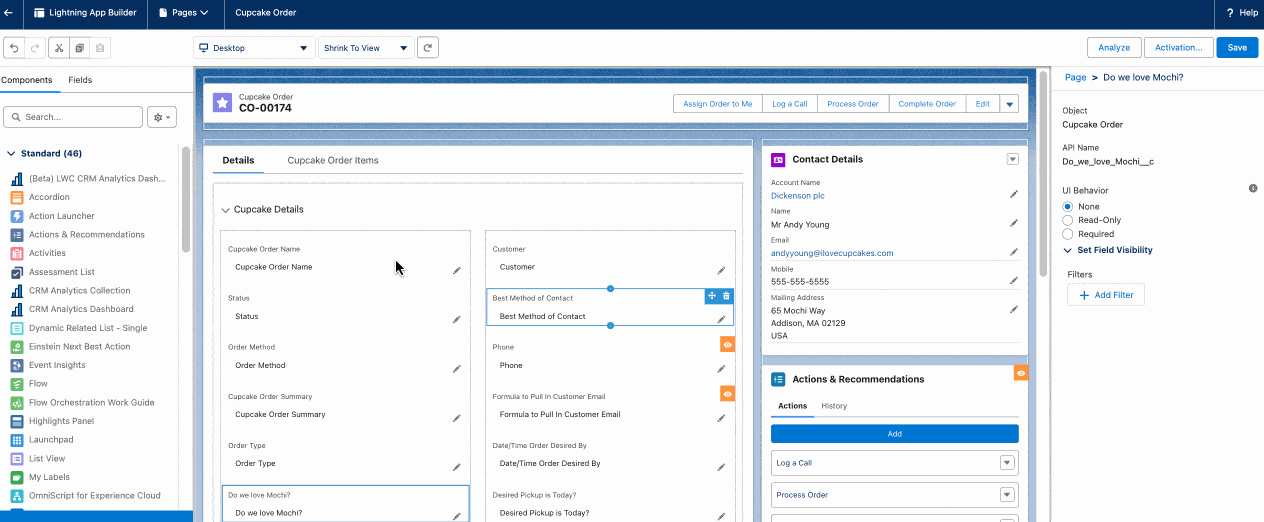1264x522 pixels.
Task: Open the Cupcake Order Items tab
Action: (333, 160)
